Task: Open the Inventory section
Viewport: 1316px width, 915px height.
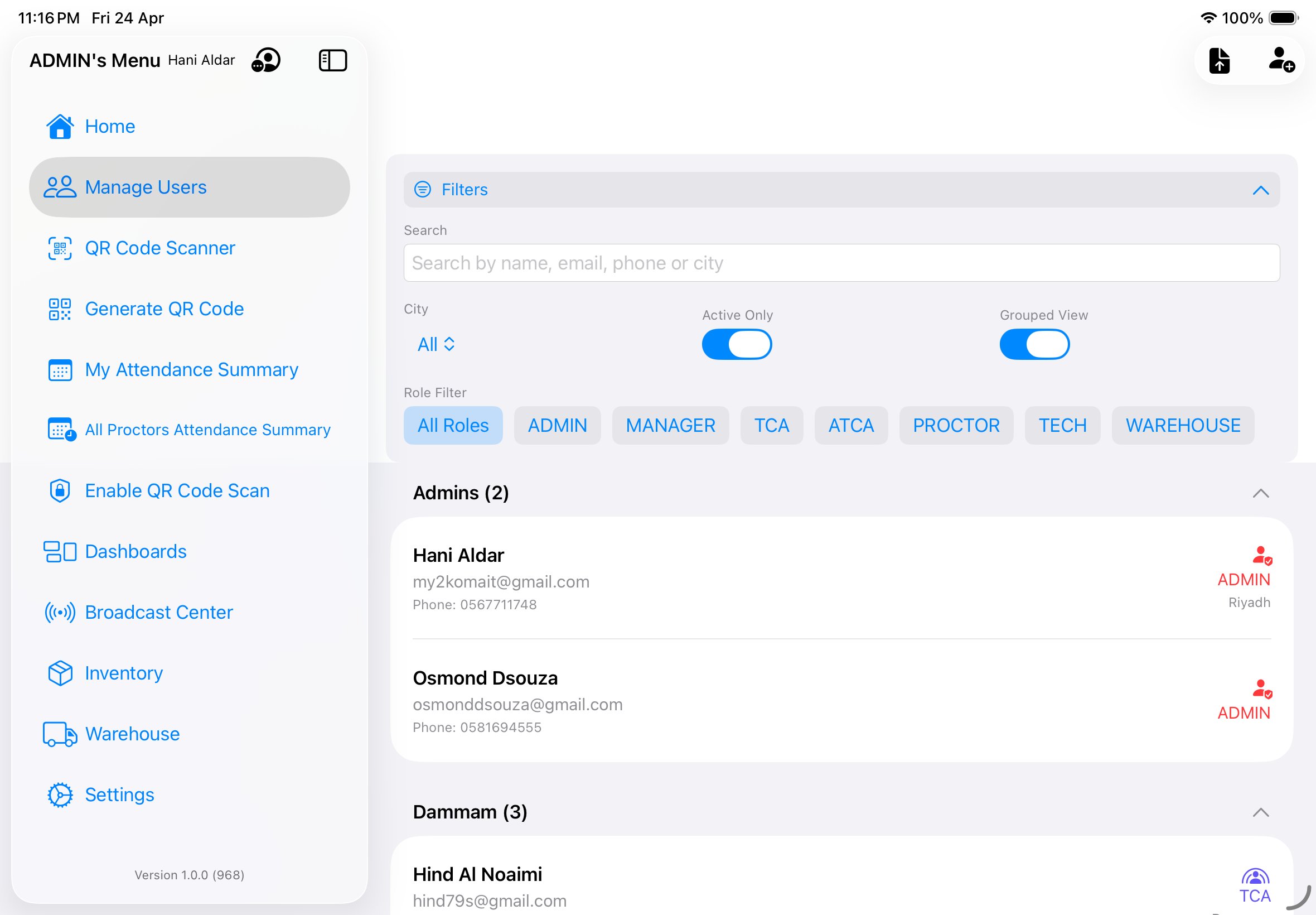Action: [x=123, y=673]
